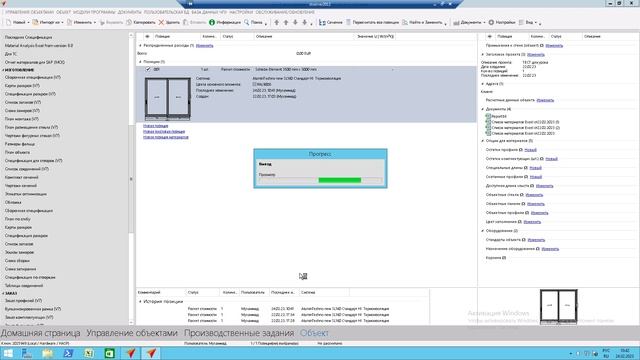640x360 pixels.
Task: Open the Документы toolbar dropdown arrow
Action: (x=484, y=22)
